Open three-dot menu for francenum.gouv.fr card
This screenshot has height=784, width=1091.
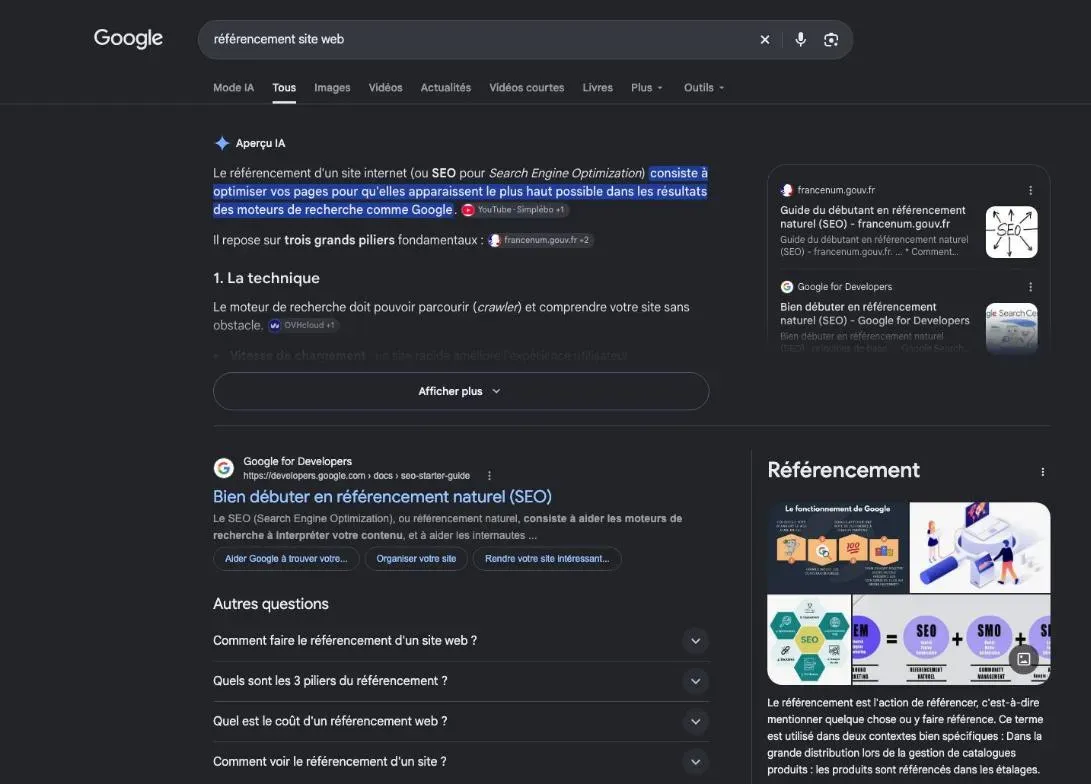tap(1030, 190)
